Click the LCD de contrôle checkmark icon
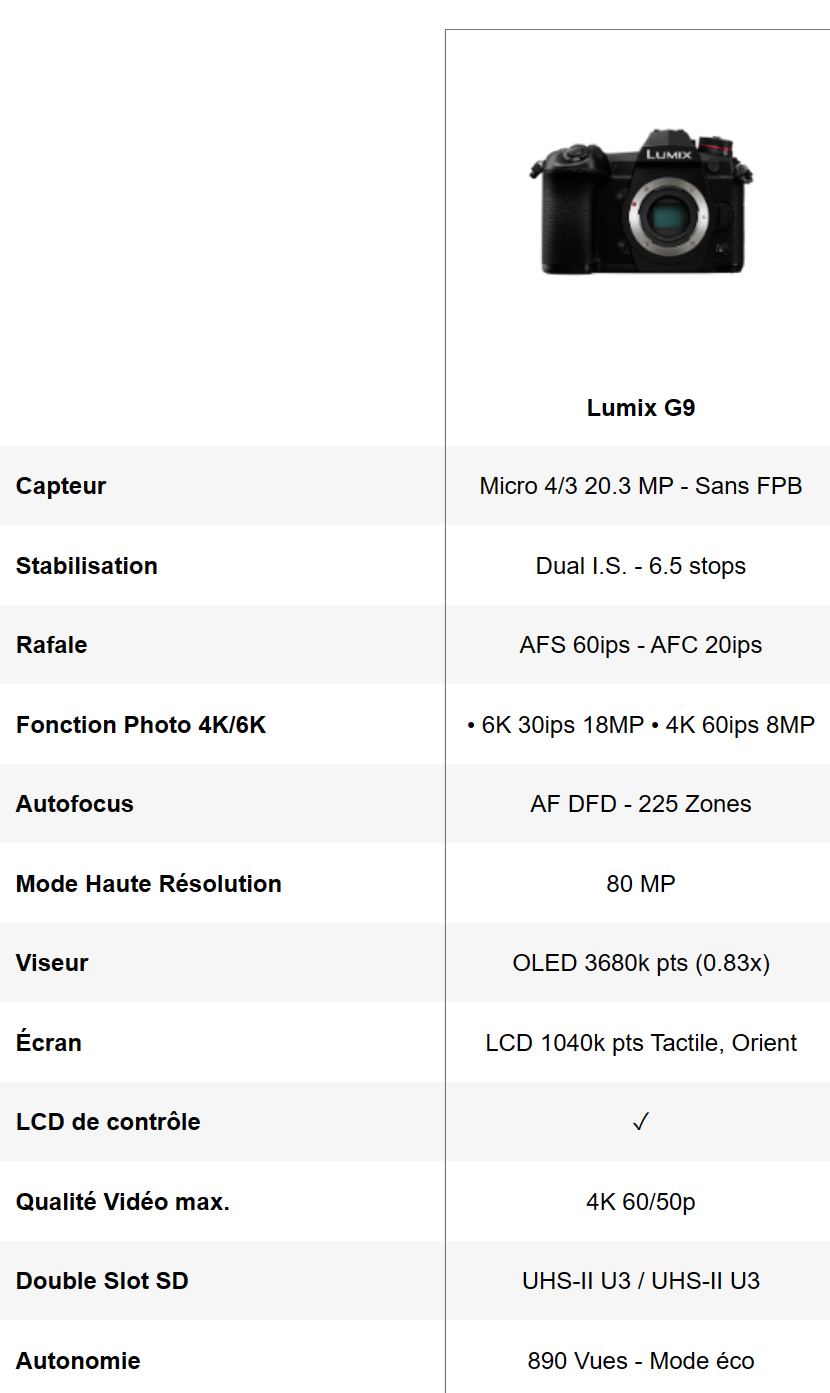The height and width of the screenshot is (1393, 830). tap(641, 1122)
